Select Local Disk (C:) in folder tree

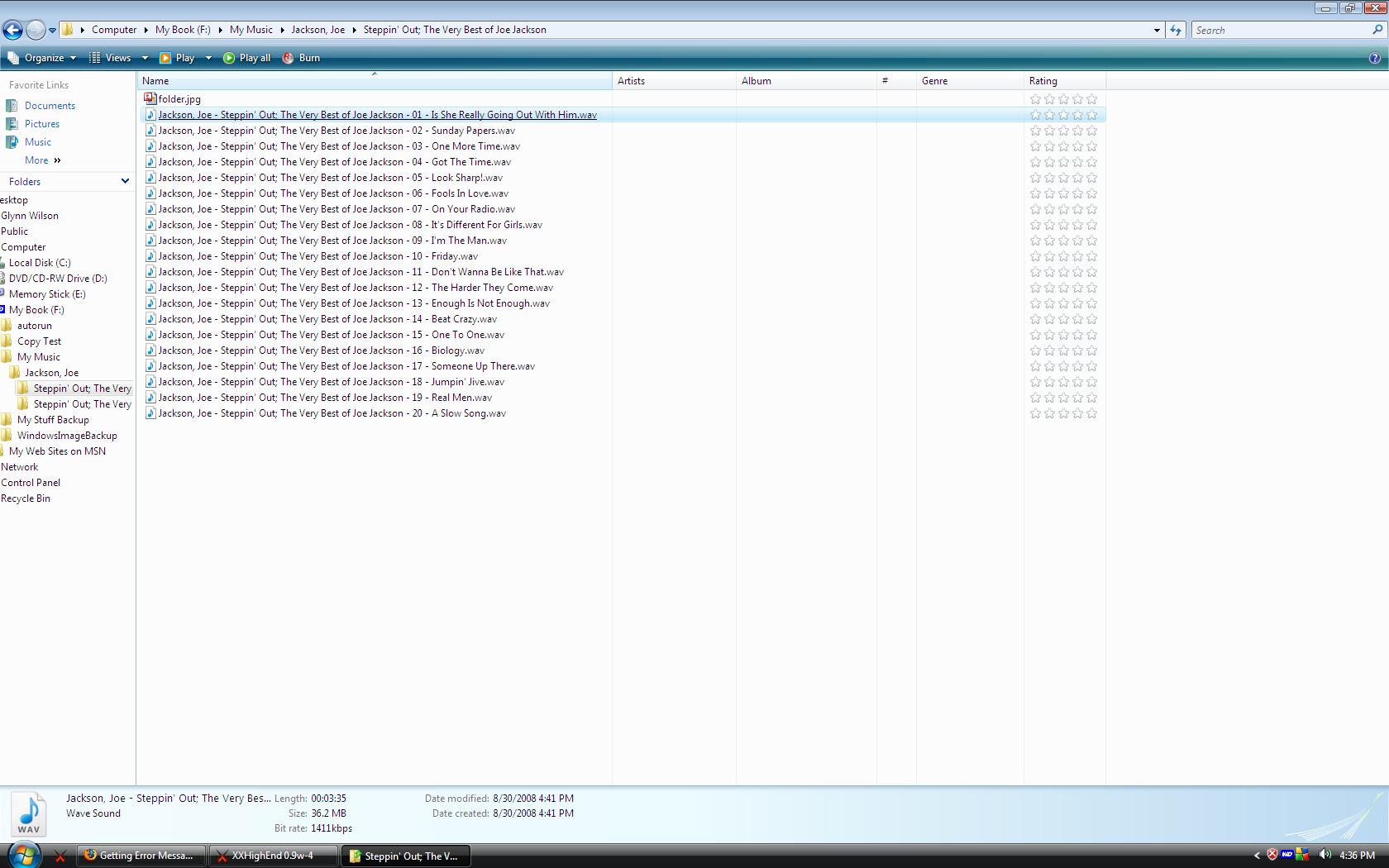point(40,263)
